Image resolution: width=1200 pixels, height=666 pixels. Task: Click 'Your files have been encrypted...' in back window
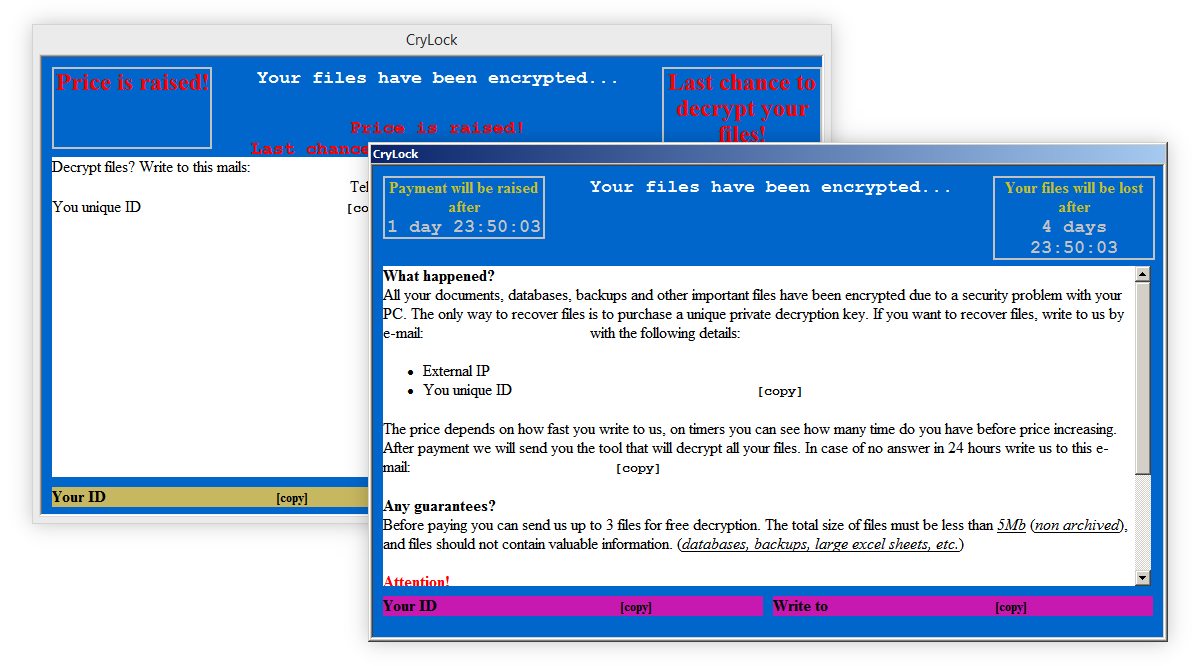click(437, 78)
